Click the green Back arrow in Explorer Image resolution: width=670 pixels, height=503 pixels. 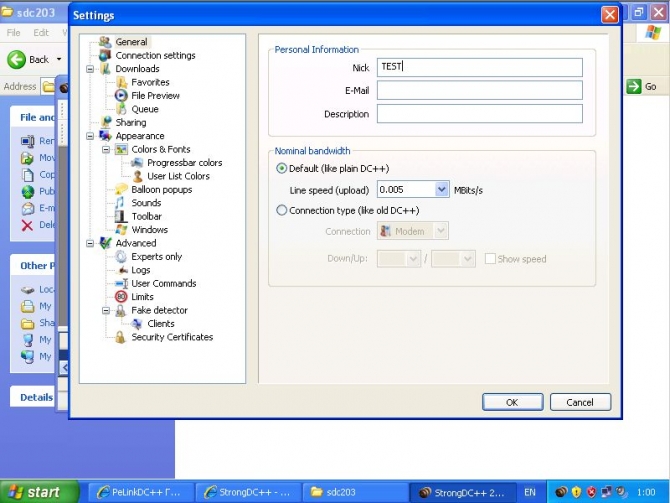coord(16,59)
